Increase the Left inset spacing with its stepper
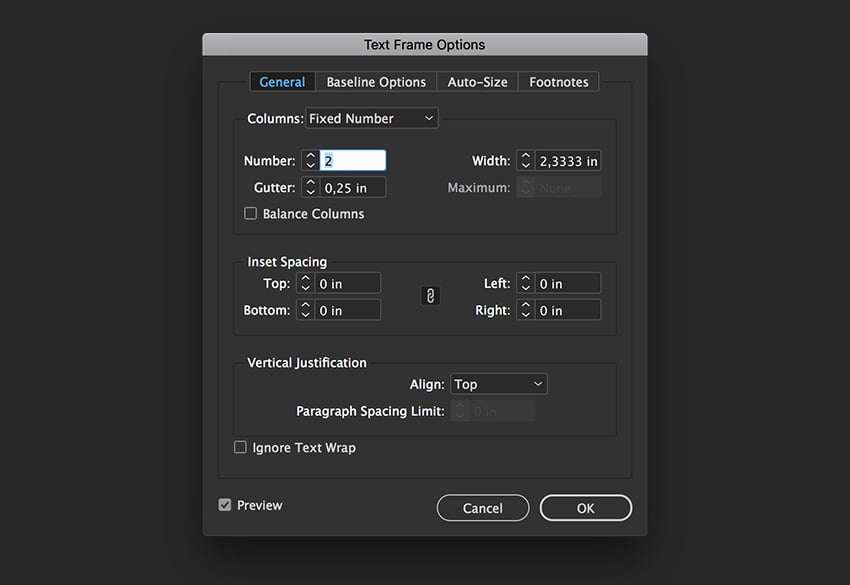Viewport: 850px width, 585px height. [x=525, y=278]
